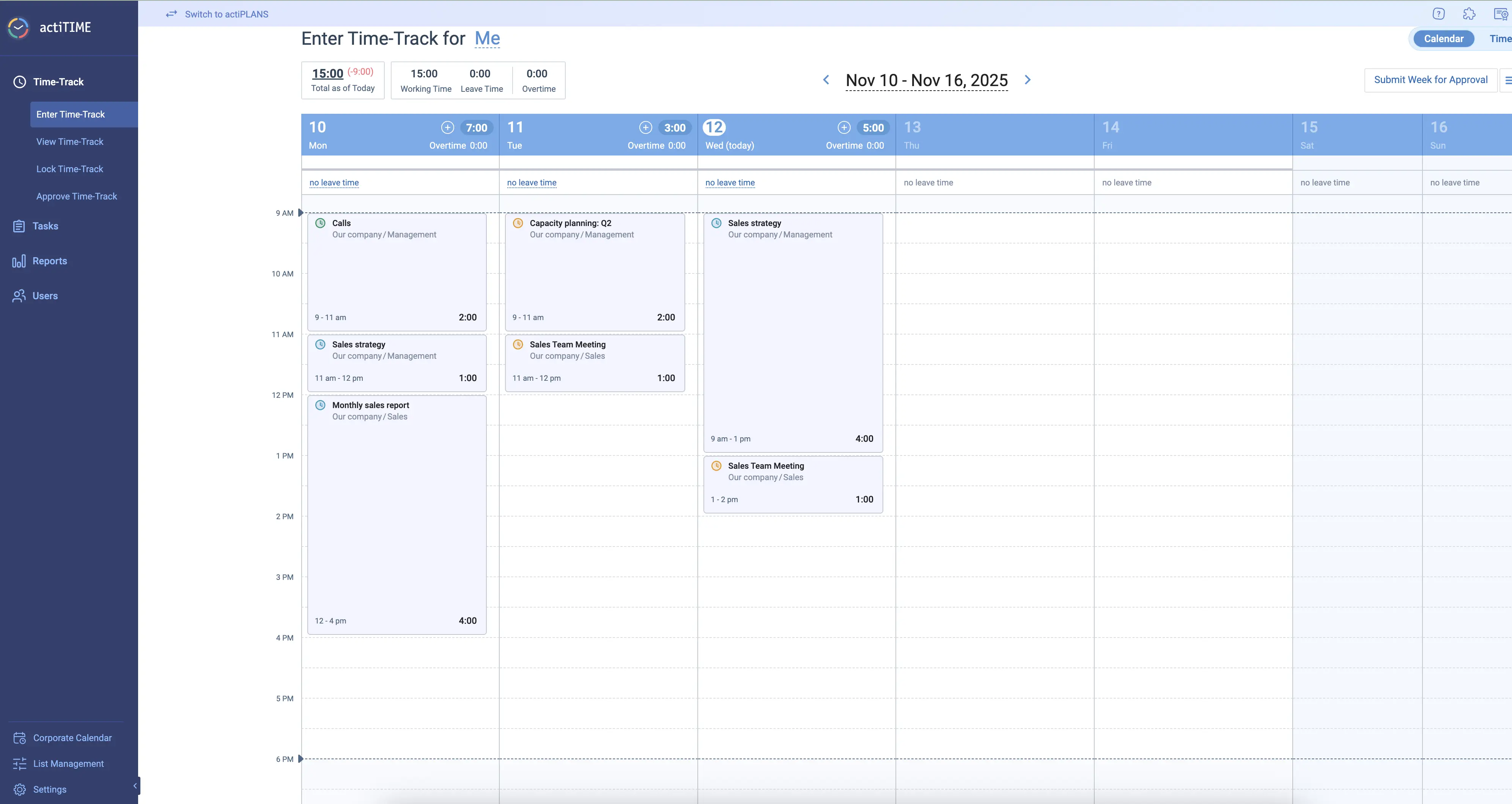
Task: Open the Reports section in the sidebar
Action: click(x=49, y=261)
